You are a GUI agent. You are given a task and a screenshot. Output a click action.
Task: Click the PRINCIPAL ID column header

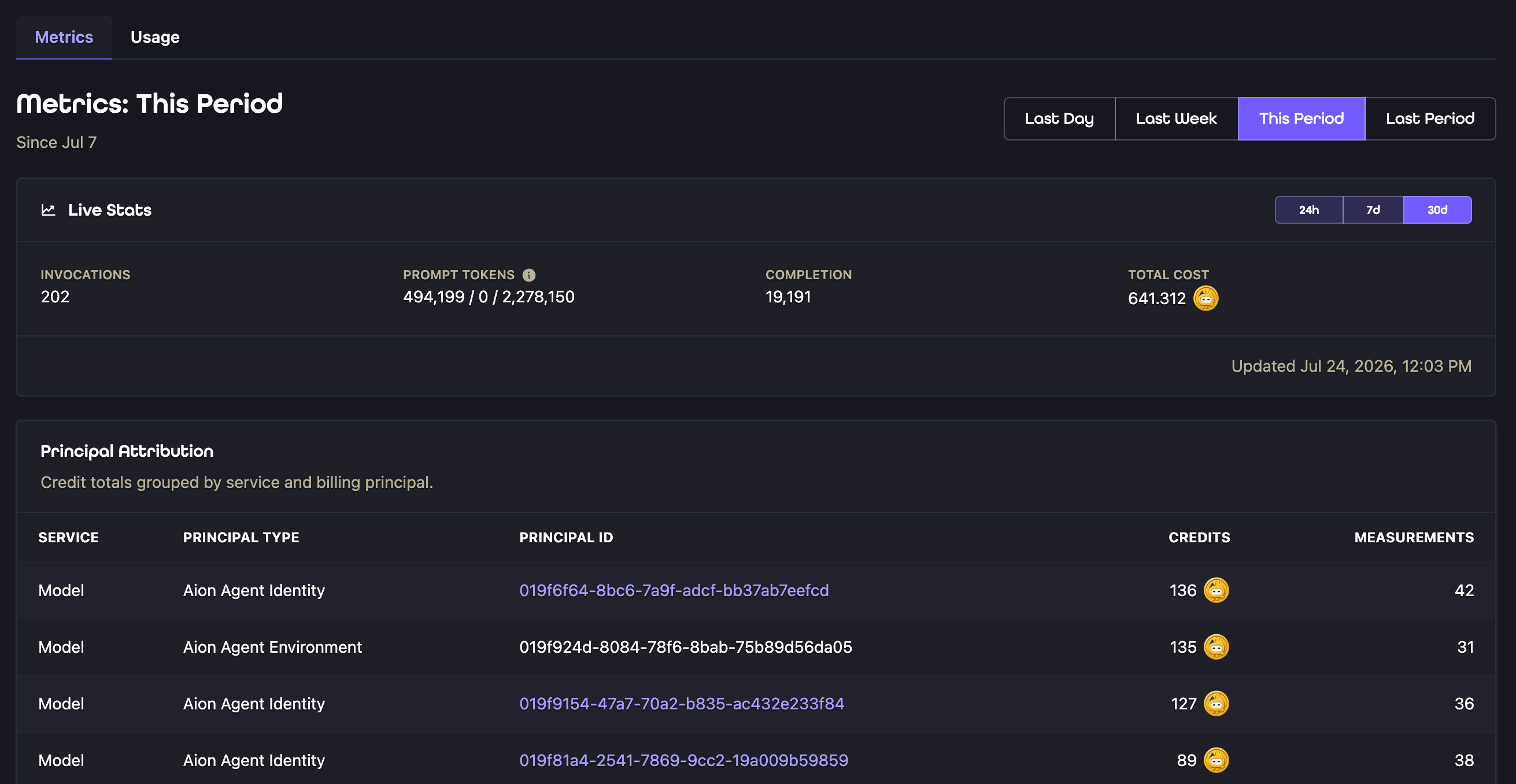coord(565,537)
